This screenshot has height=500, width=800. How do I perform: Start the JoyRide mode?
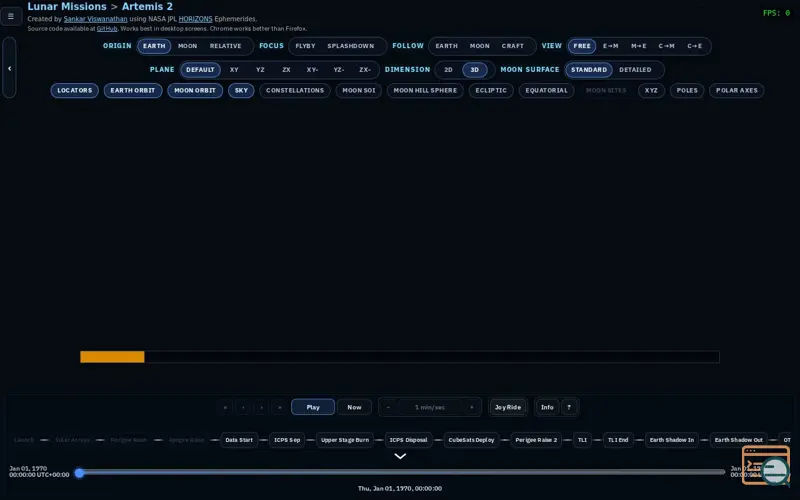508,407
